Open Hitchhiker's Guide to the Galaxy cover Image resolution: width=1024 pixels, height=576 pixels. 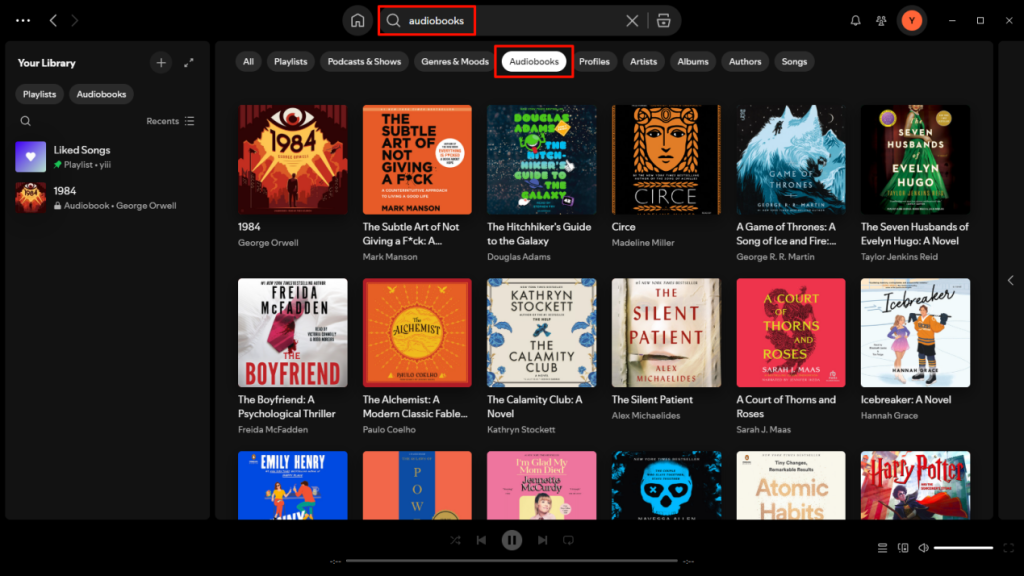click(541, 159)
